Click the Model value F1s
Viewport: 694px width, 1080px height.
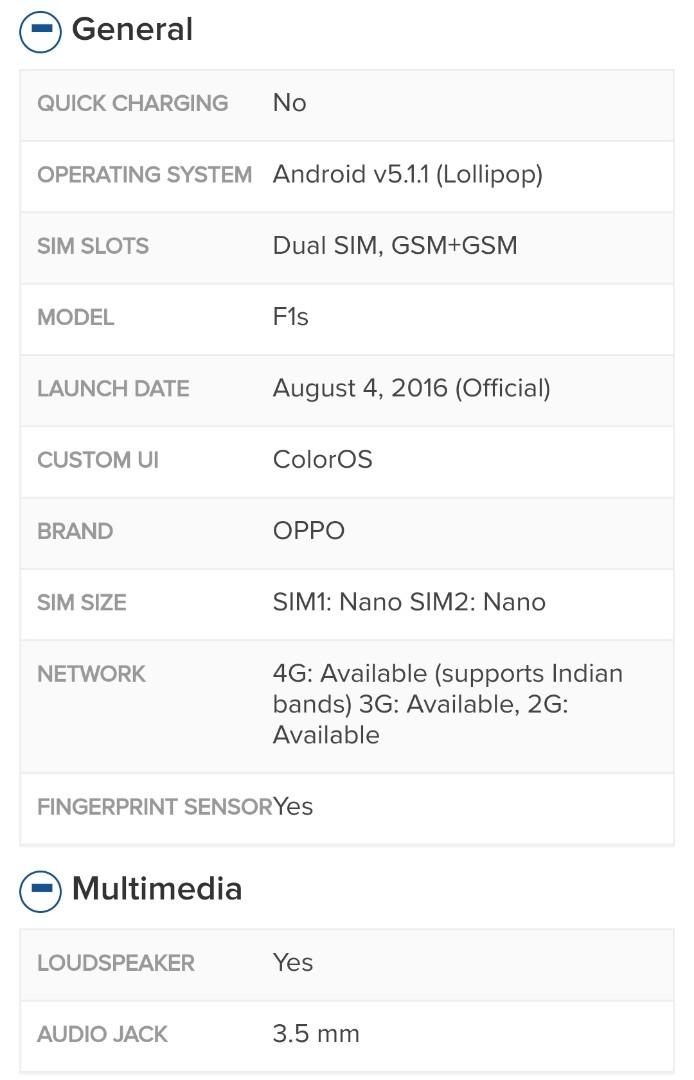[291, 317]
